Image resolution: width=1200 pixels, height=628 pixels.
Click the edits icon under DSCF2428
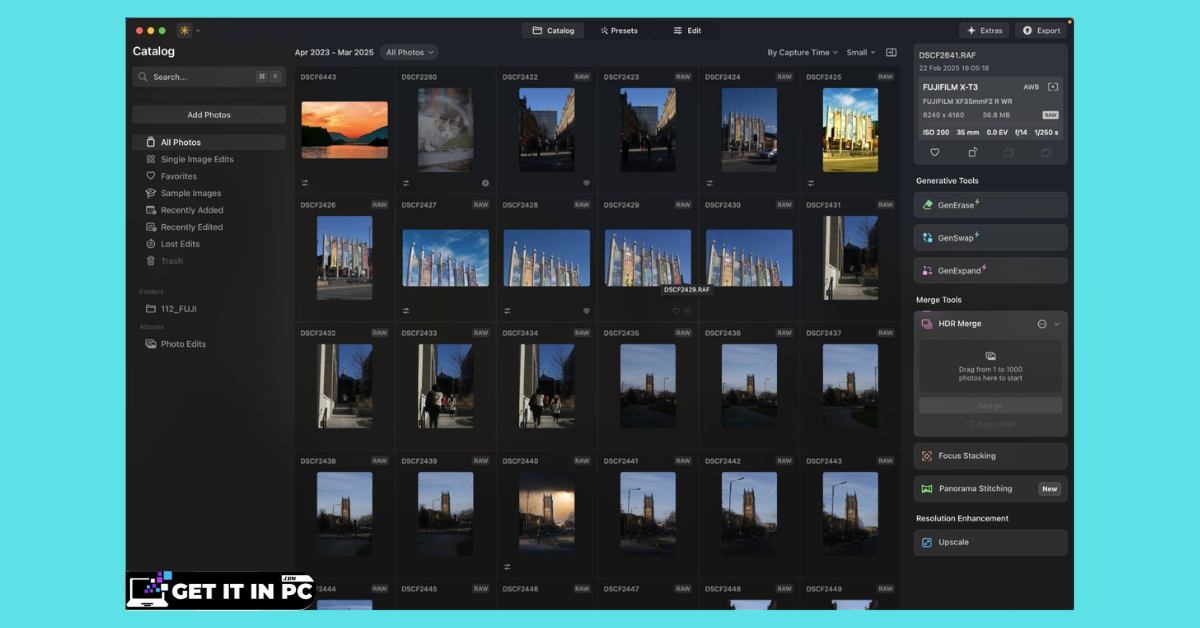[507, 311]
